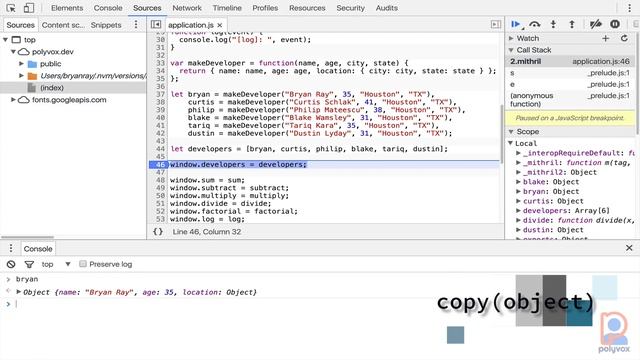Collapse the Scope section
The image size is (640, 360).
511,131
